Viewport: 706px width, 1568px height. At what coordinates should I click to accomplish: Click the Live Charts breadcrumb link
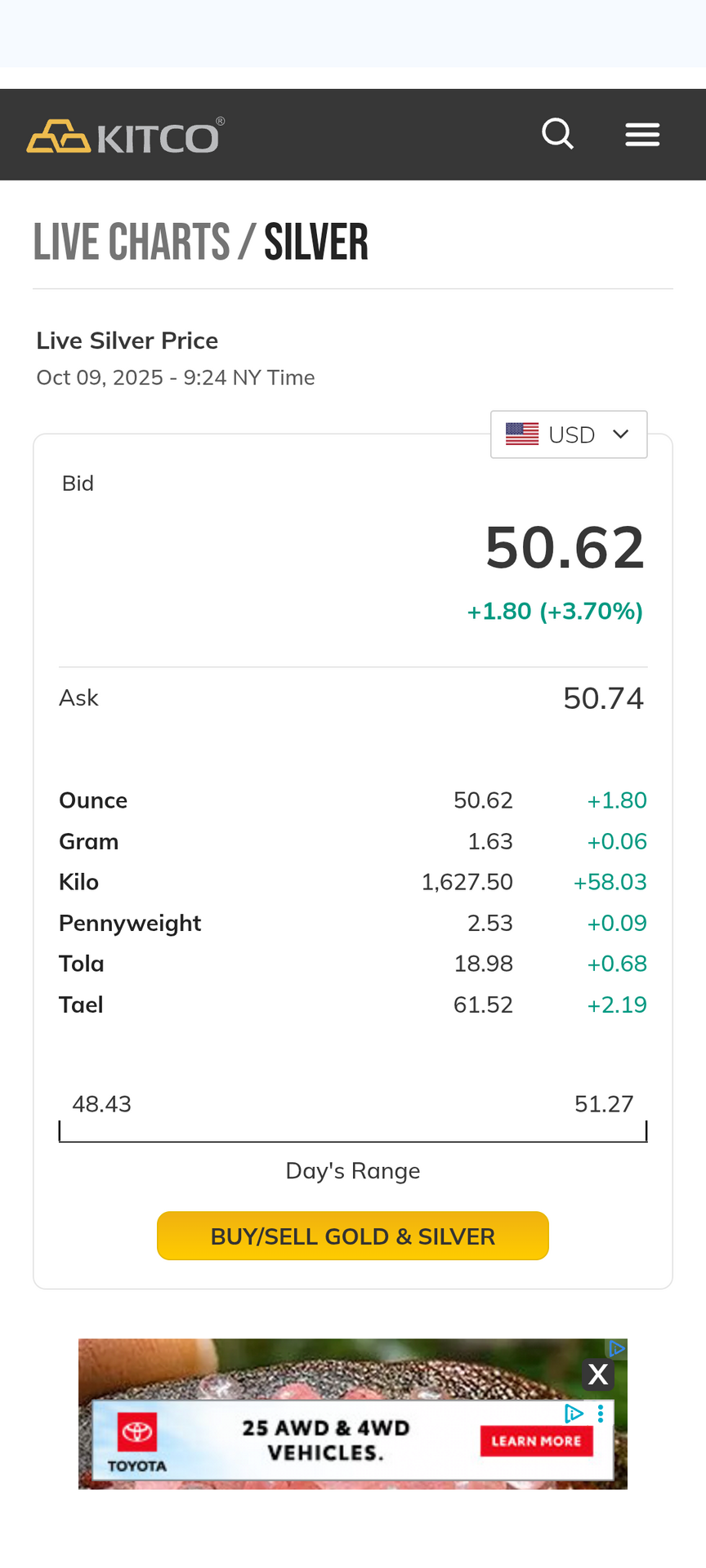click(x=132, y=243)
